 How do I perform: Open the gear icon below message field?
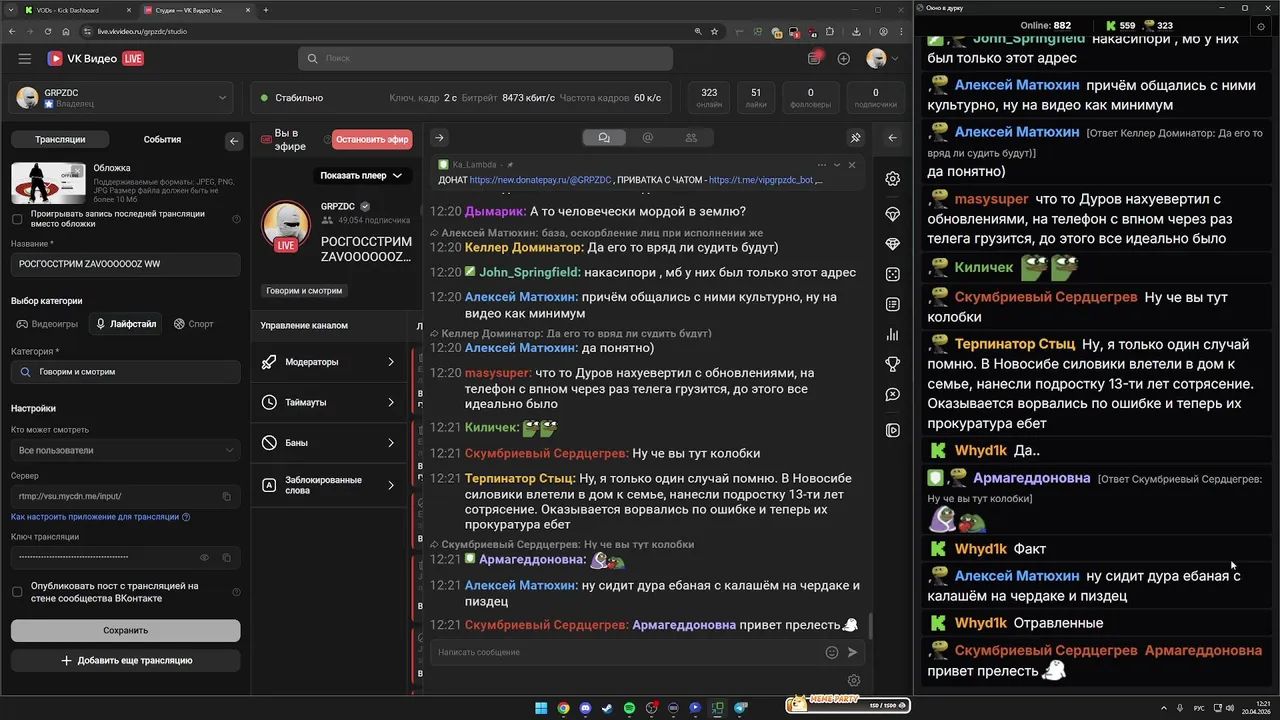853,680
